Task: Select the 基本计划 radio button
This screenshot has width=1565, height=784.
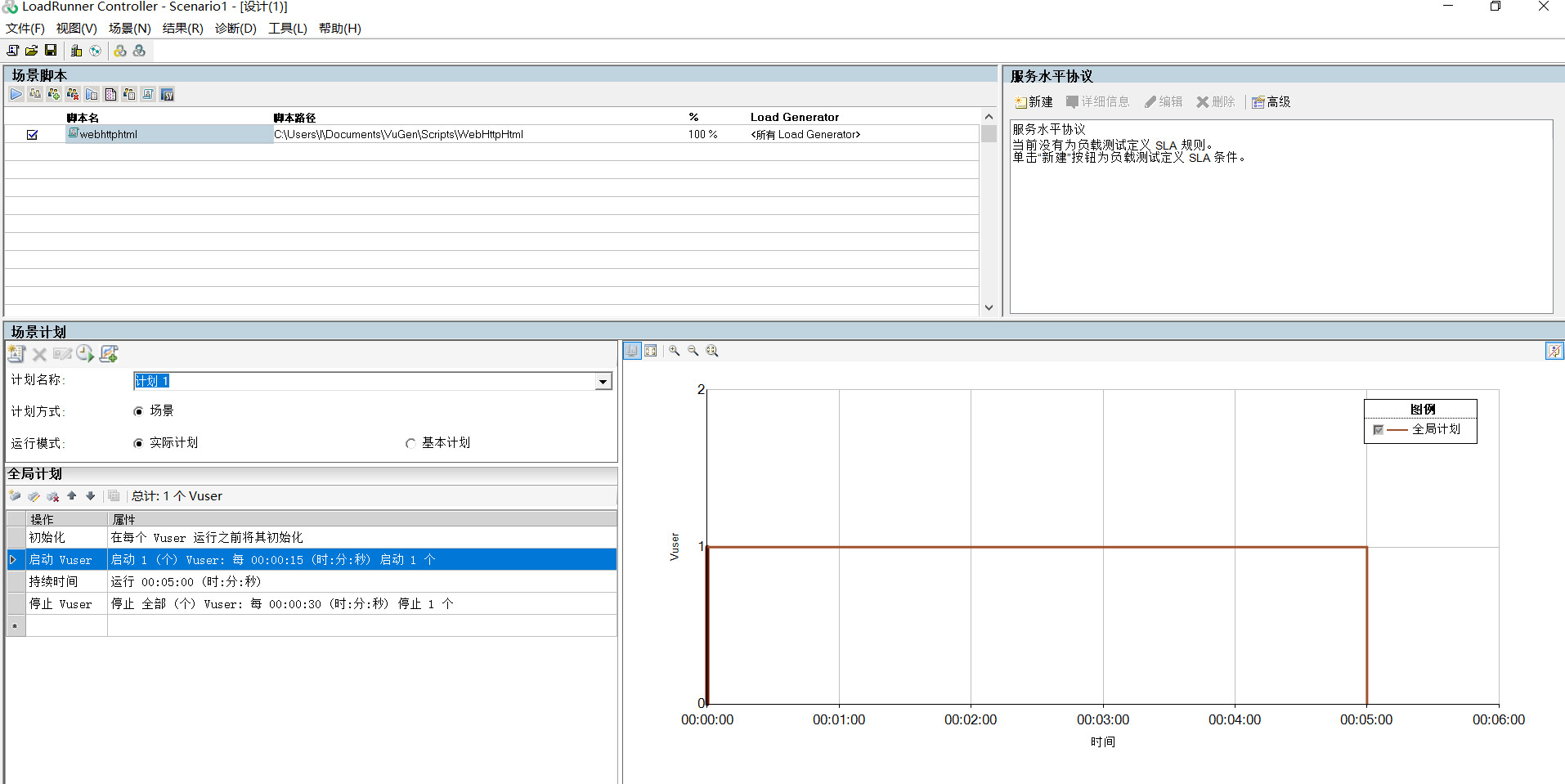Action: pyautogui.click(x=410, y=442)
